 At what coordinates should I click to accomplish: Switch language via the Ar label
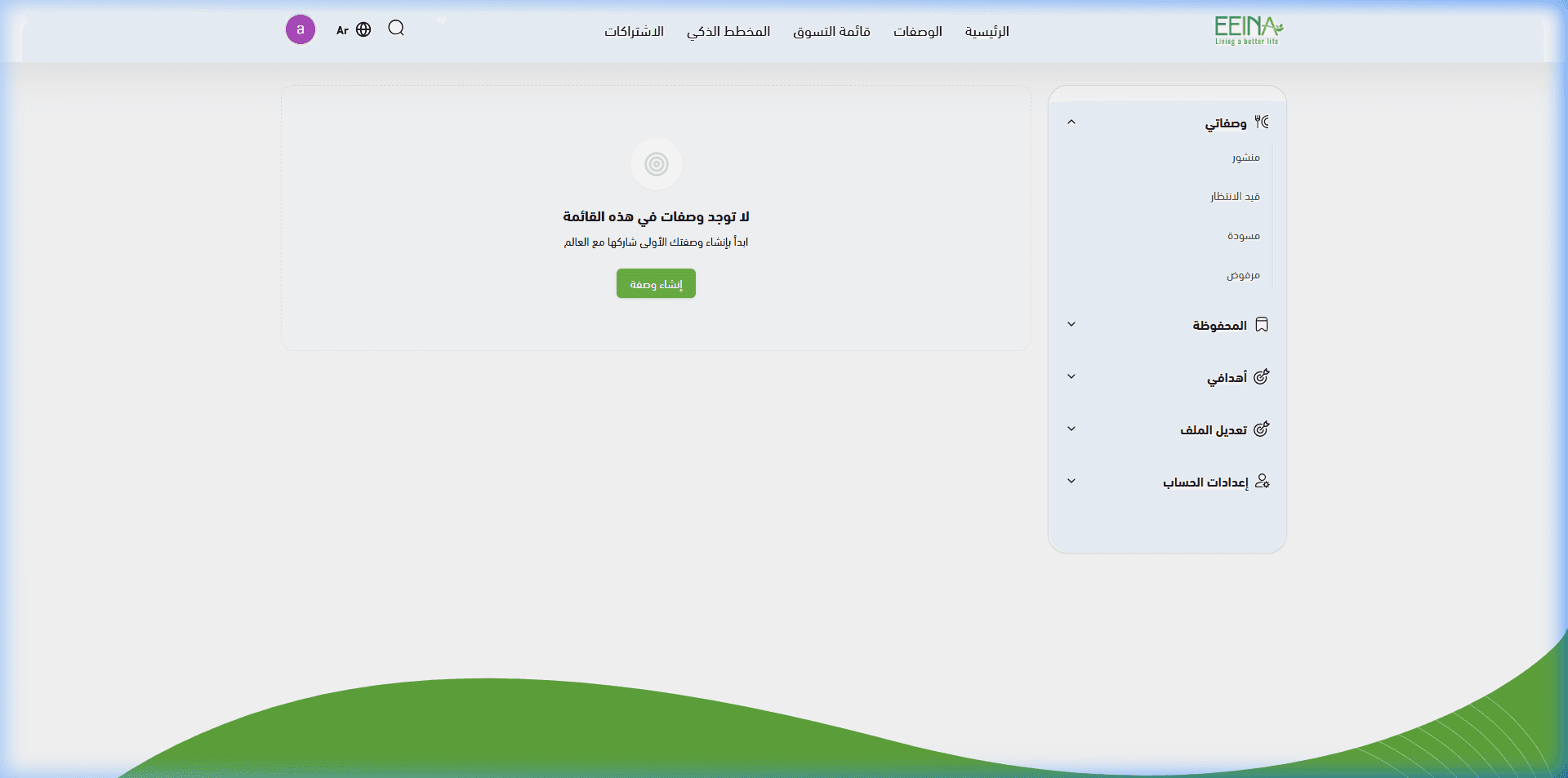(342, 31)
